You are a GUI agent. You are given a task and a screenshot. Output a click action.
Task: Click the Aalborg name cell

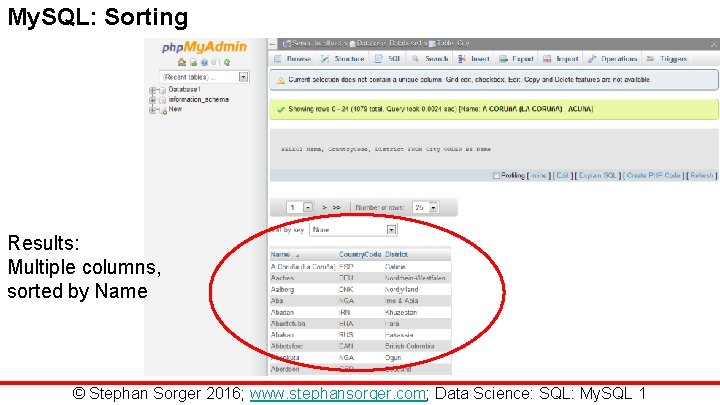pyautogui.click(x=282, y=289)
